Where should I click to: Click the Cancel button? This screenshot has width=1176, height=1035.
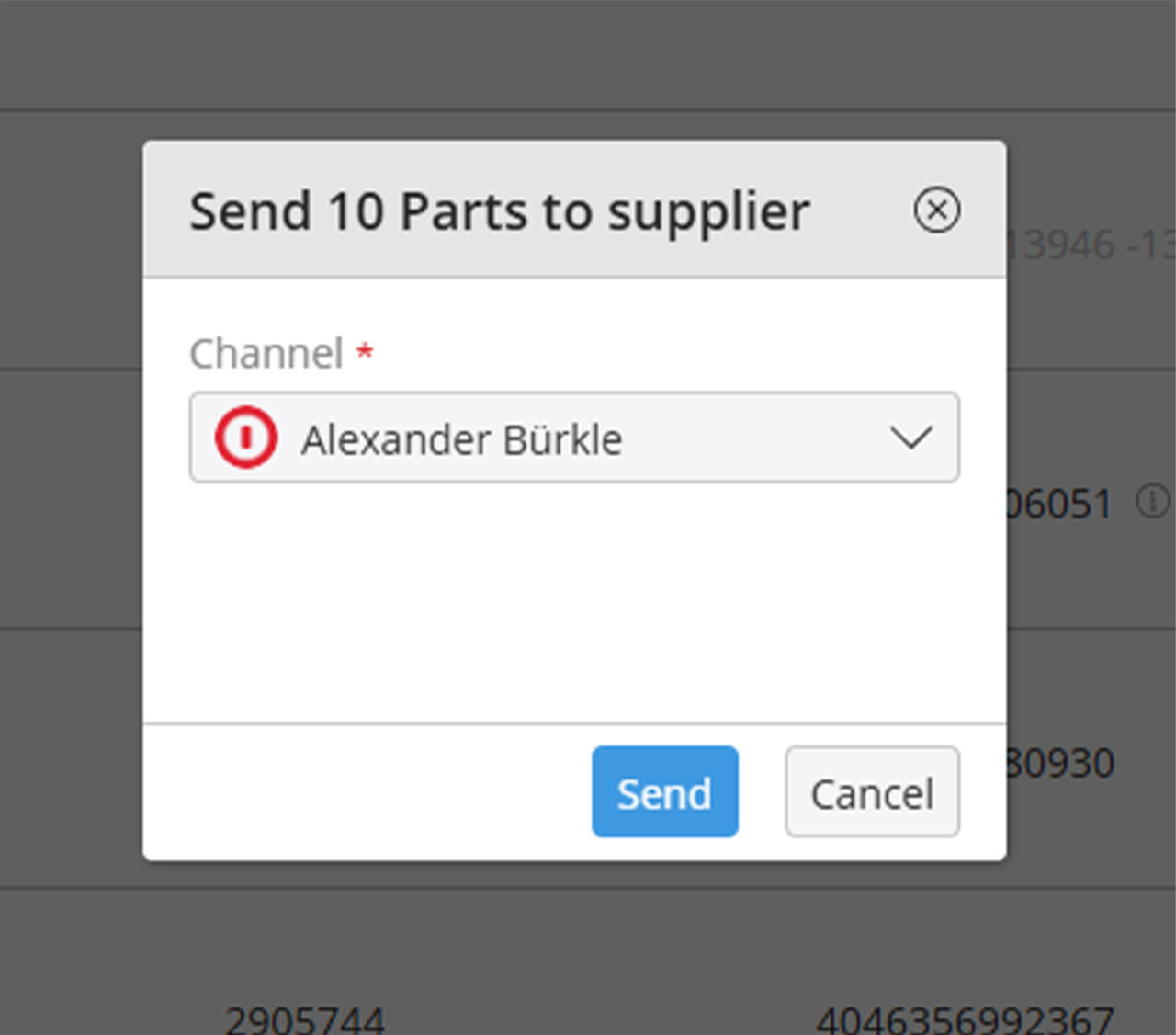pyautogui.click(x=871, y=792)
